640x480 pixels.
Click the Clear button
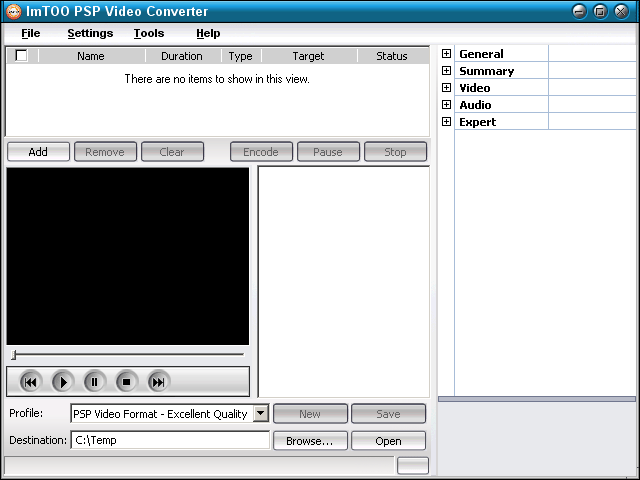[x=172, y=152]
